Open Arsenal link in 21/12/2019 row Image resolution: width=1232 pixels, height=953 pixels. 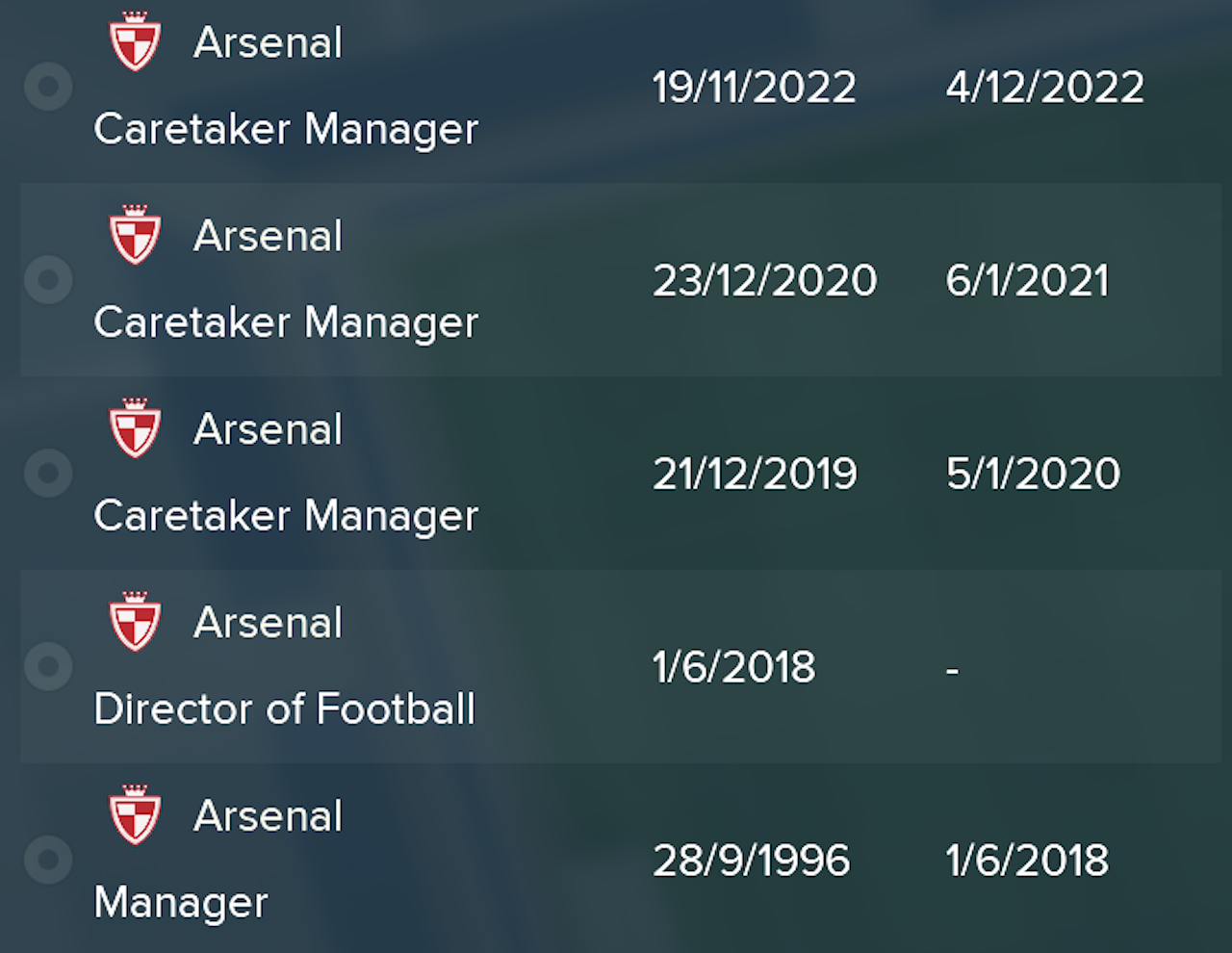tap(268, 430)
